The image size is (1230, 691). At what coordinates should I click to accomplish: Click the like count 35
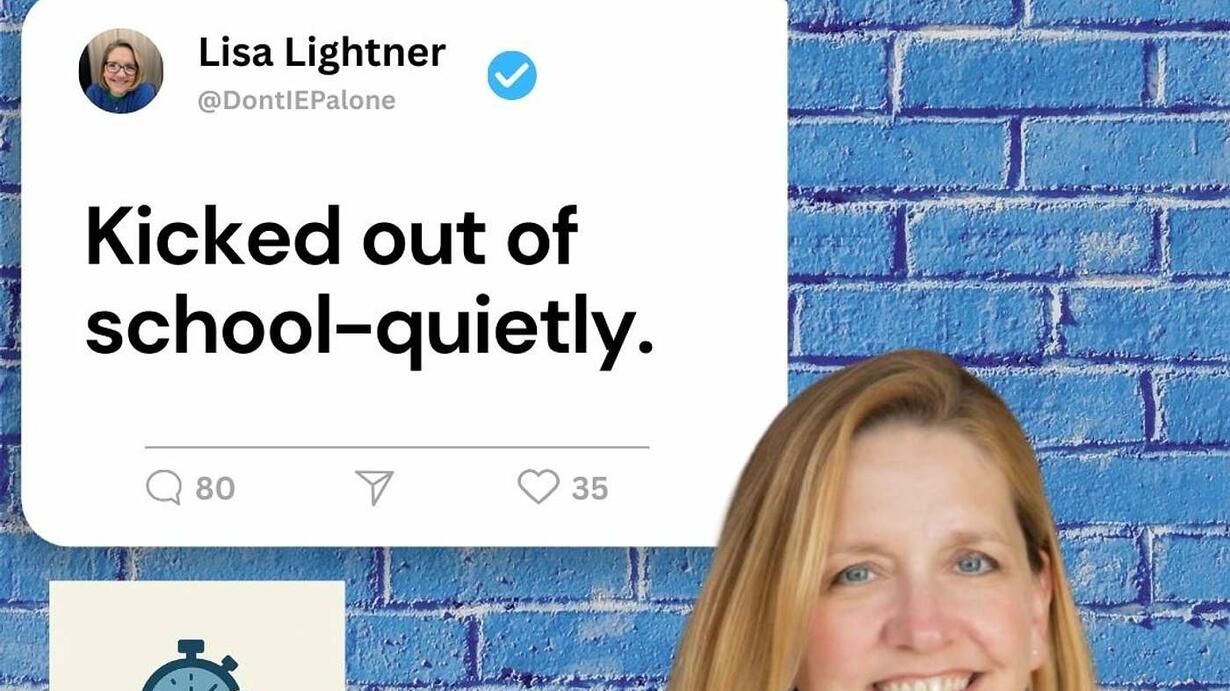(590, 488)
